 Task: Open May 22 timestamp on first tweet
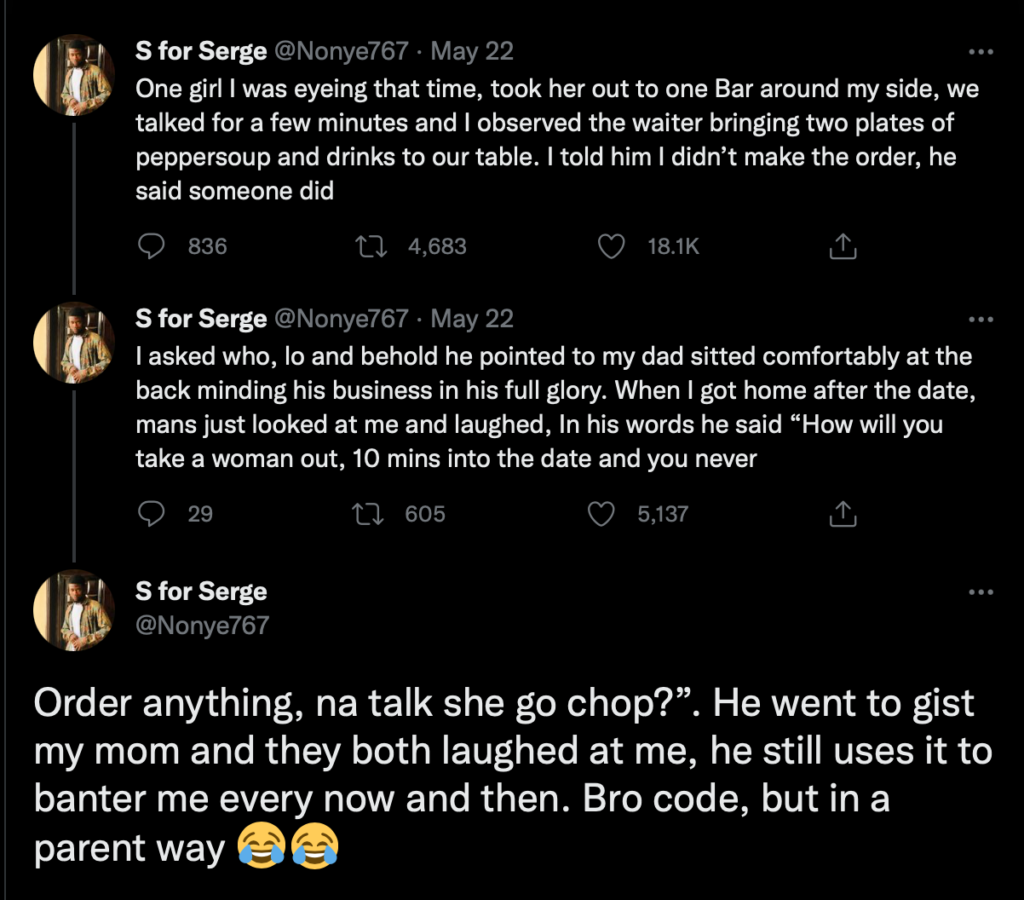472,51
